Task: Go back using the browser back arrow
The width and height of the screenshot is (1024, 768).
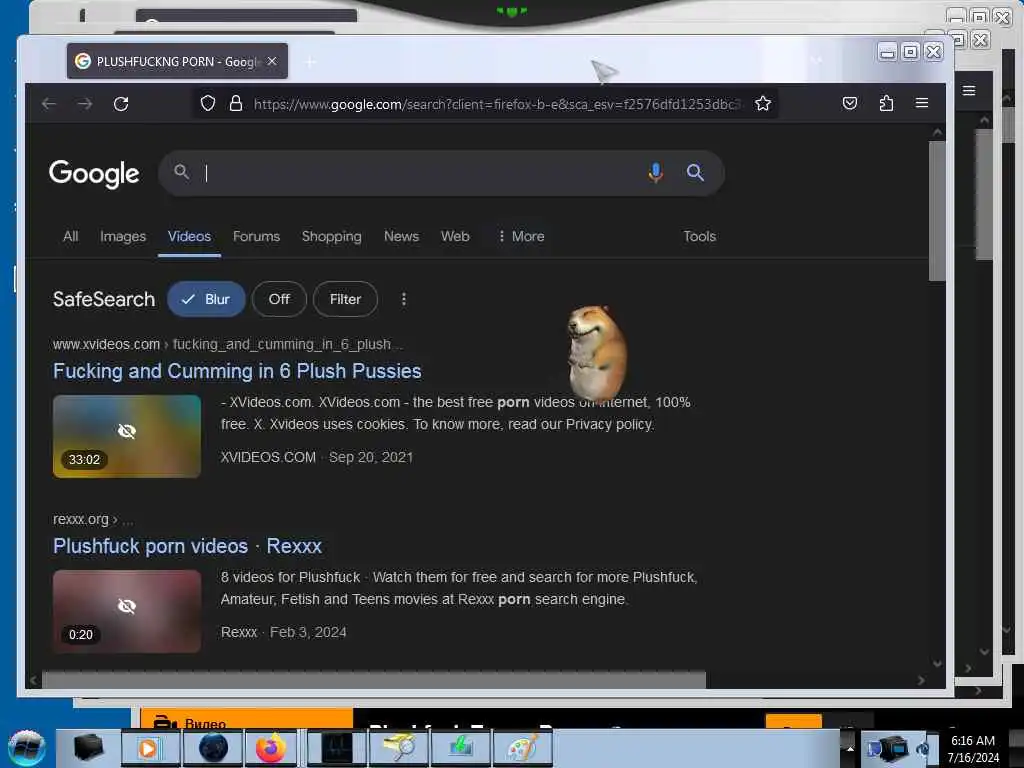Action: 49,104
